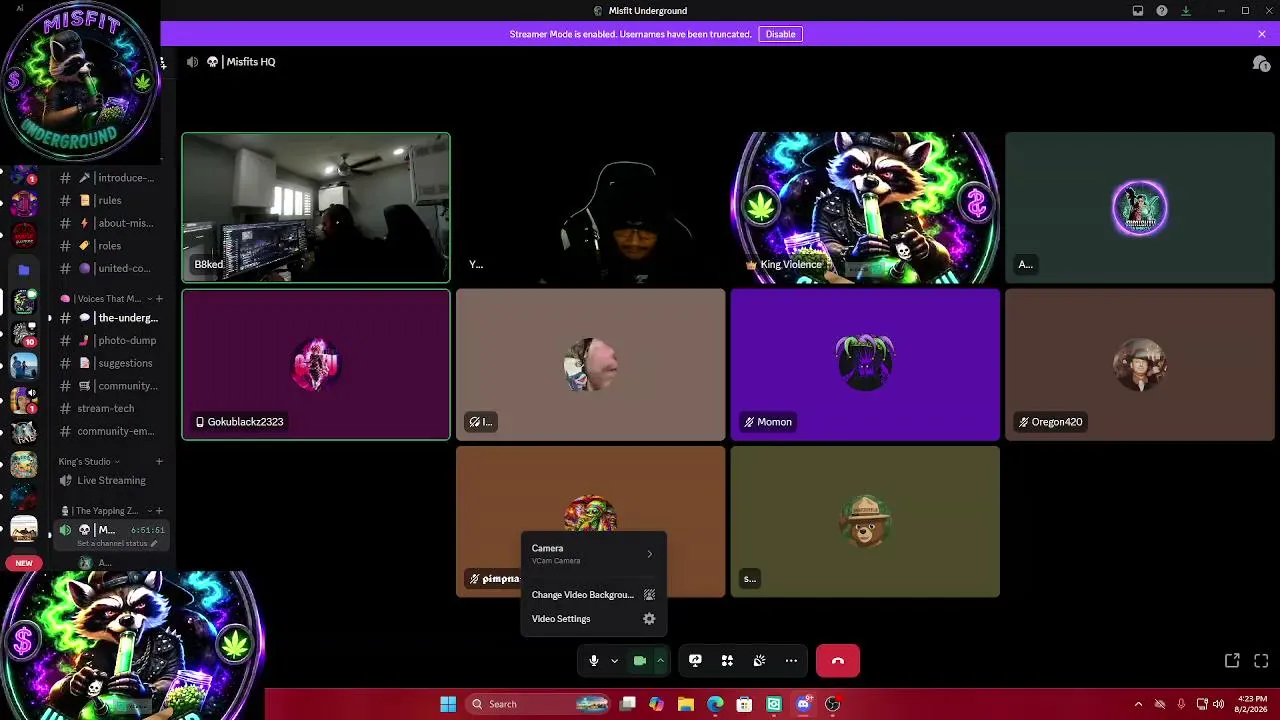This screenshot has height=720, width=1280.
Task: Click the NEW badge in server list
Action: 24,563
